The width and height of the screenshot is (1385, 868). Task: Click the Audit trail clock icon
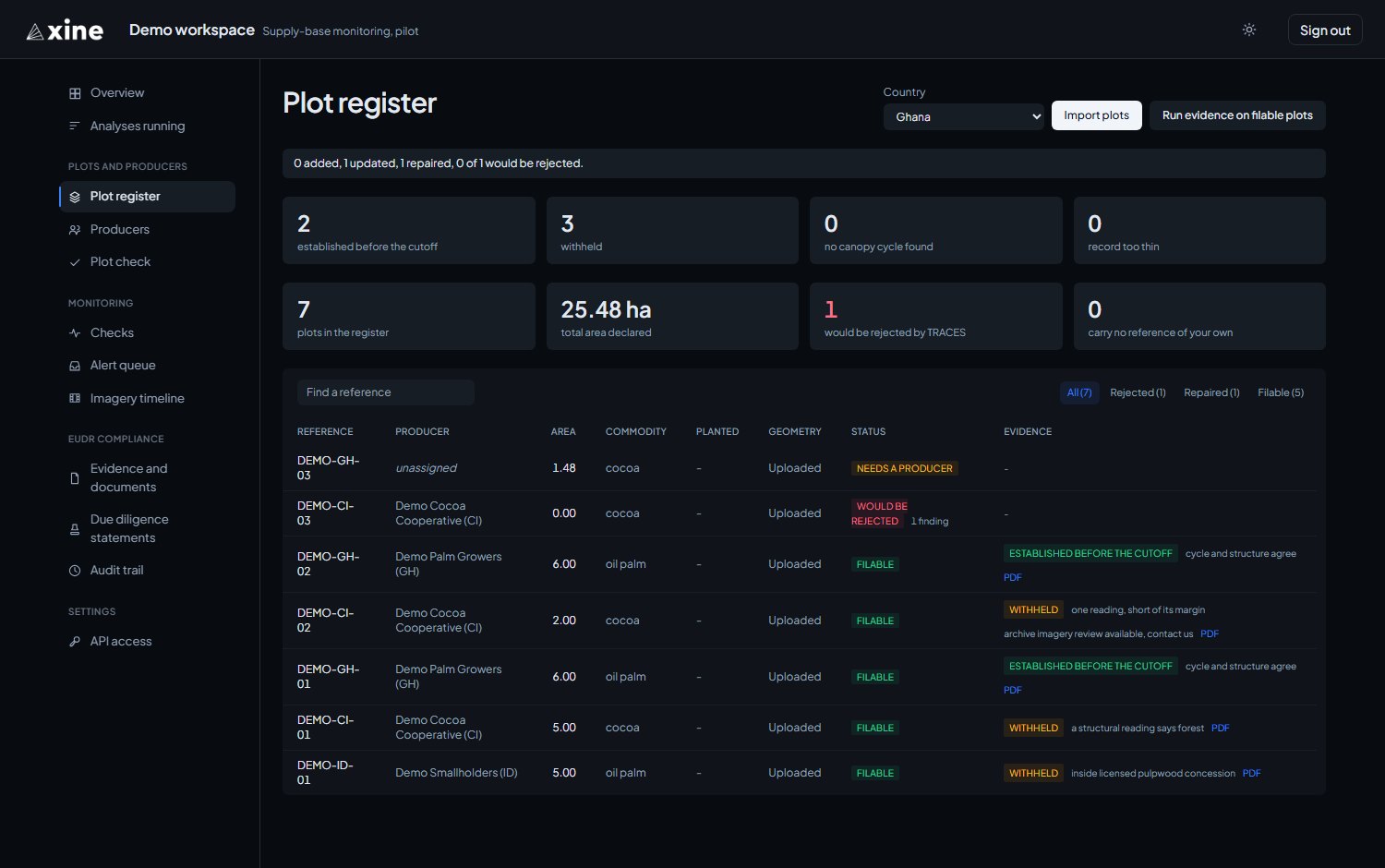pos(75,571)
